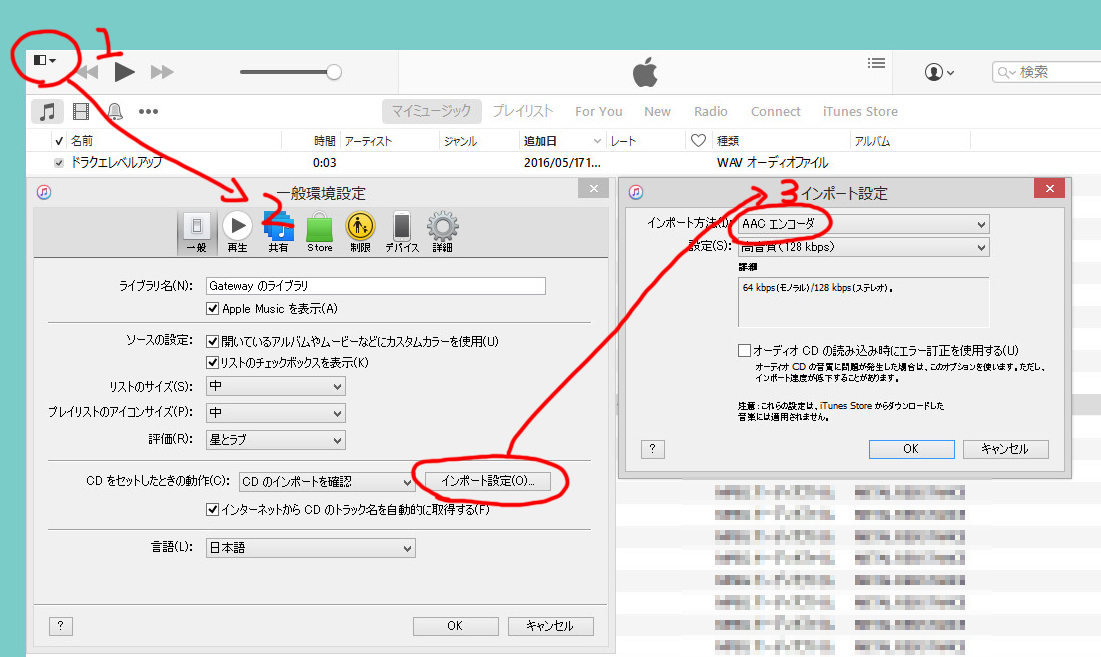Open the 評価 星とラブ dropdown
The image size is (1101, 657).
click(275, 439)
